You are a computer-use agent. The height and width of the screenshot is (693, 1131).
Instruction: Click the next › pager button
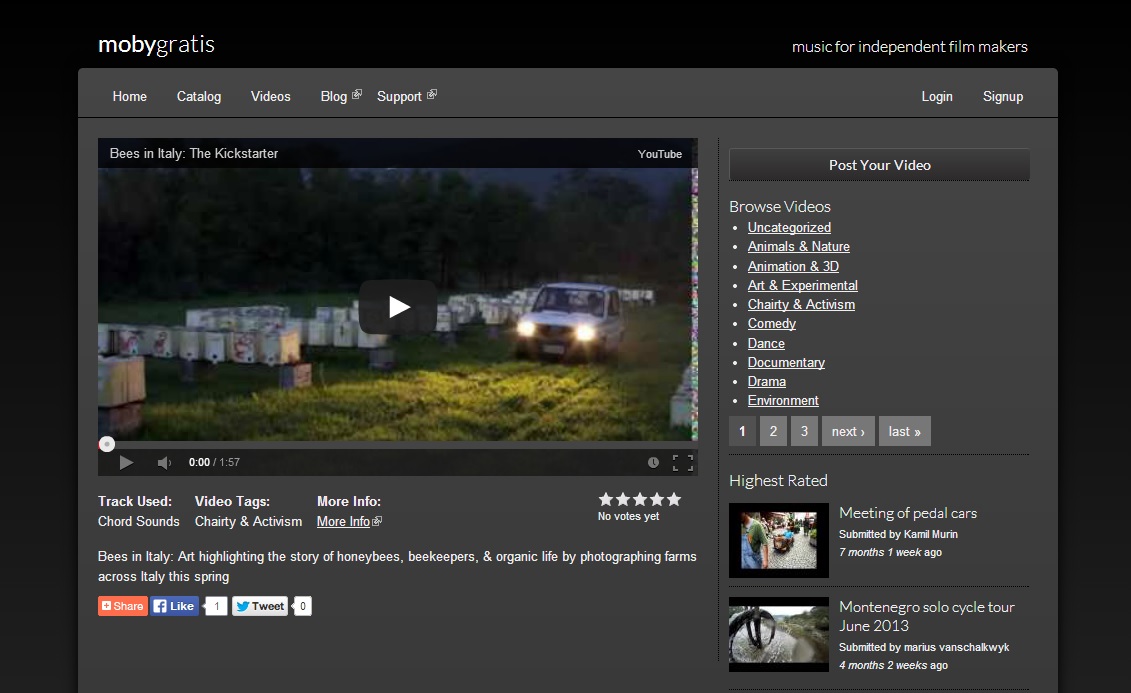tap(848, 431)
